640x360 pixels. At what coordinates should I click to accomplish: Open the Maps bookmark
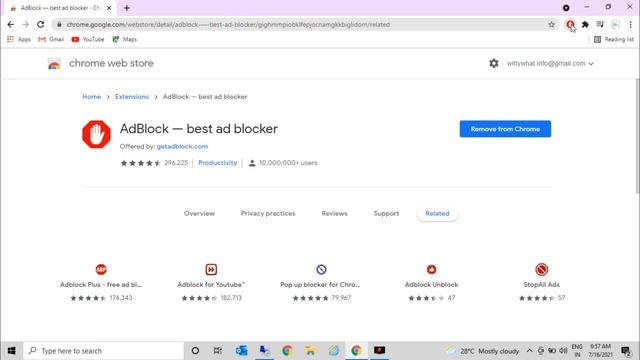[124, 39]
